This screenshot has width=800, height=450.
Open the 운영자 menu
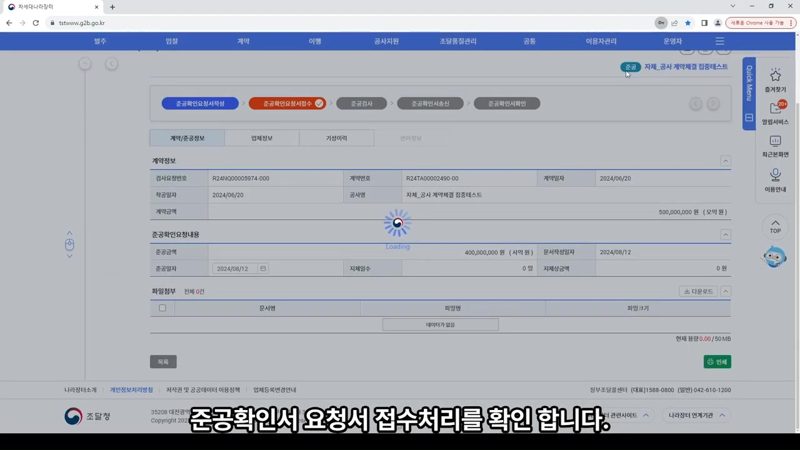(672, 41)
